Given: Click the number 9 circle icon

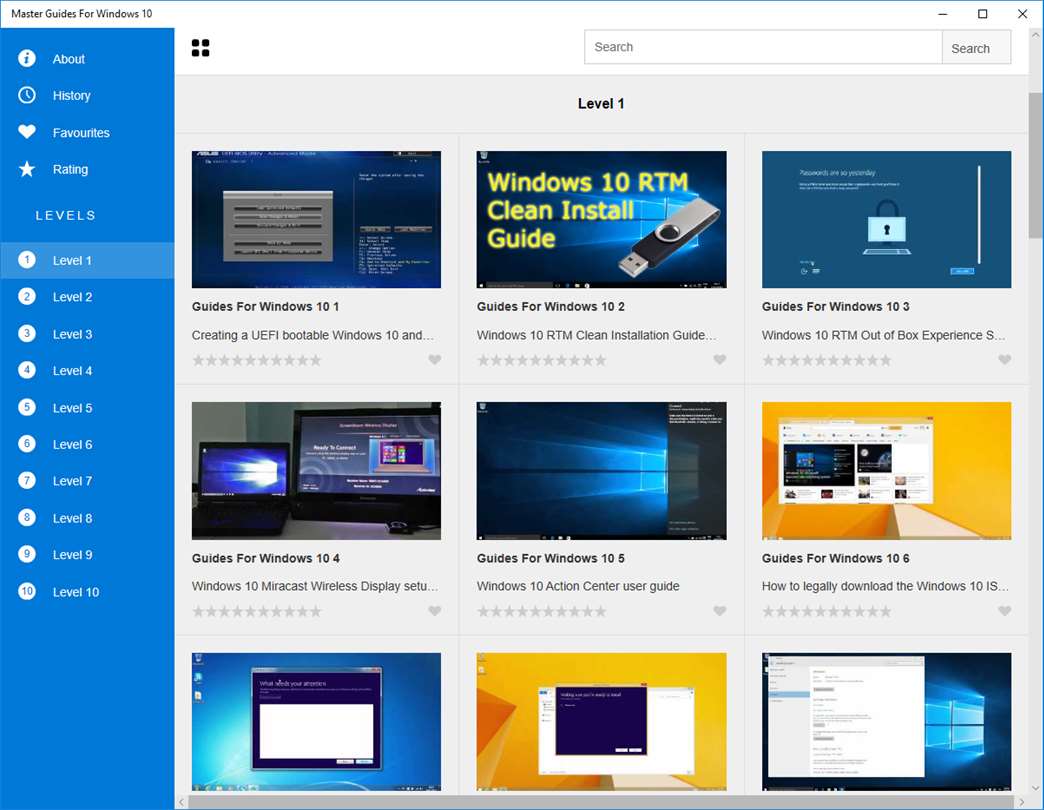Looking at the screenshot, I should [x=27, y=554].
